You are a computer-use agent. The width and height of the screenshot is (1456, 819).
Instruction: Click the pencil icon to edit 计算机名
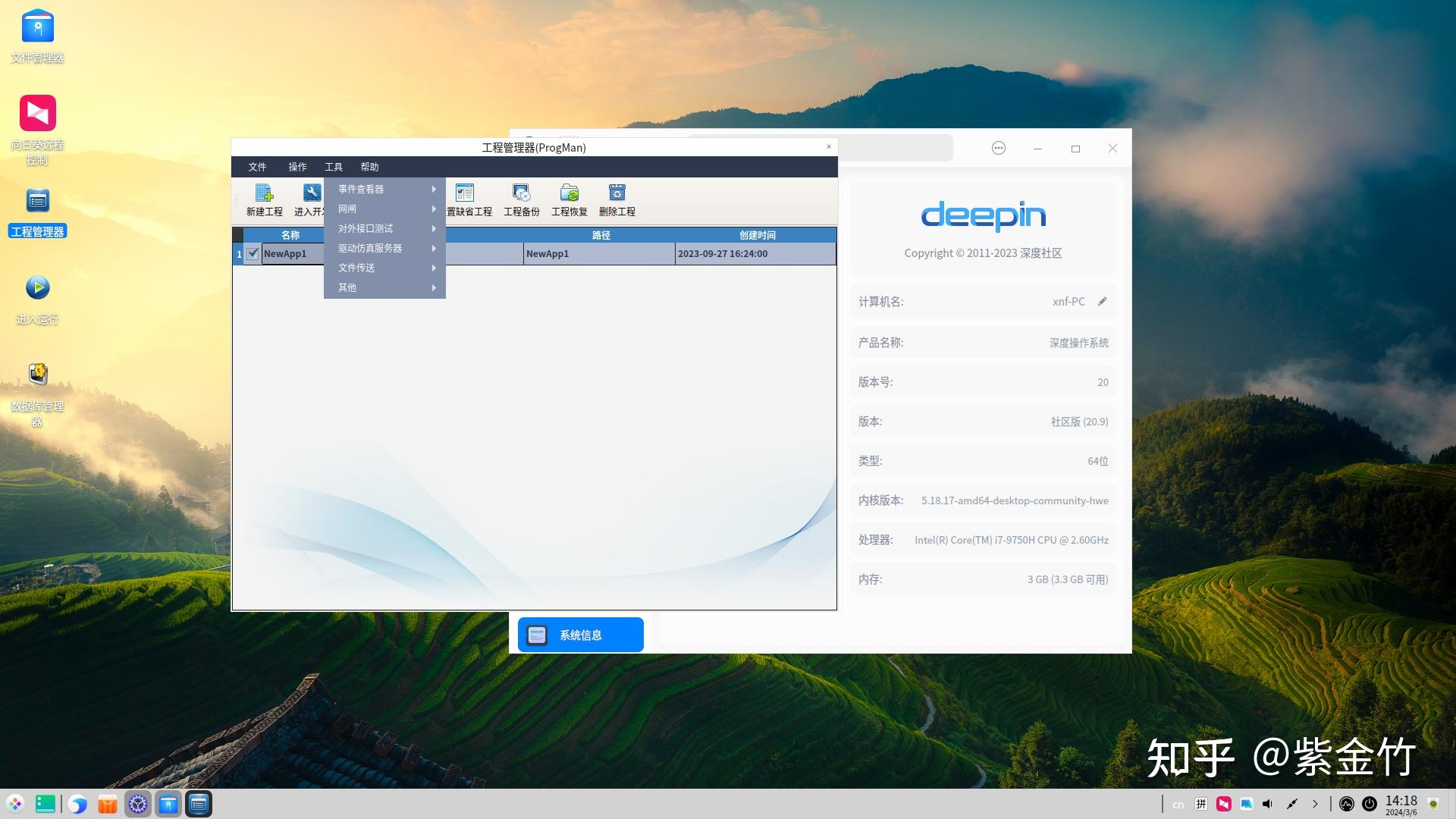[x=1103, y=301]
